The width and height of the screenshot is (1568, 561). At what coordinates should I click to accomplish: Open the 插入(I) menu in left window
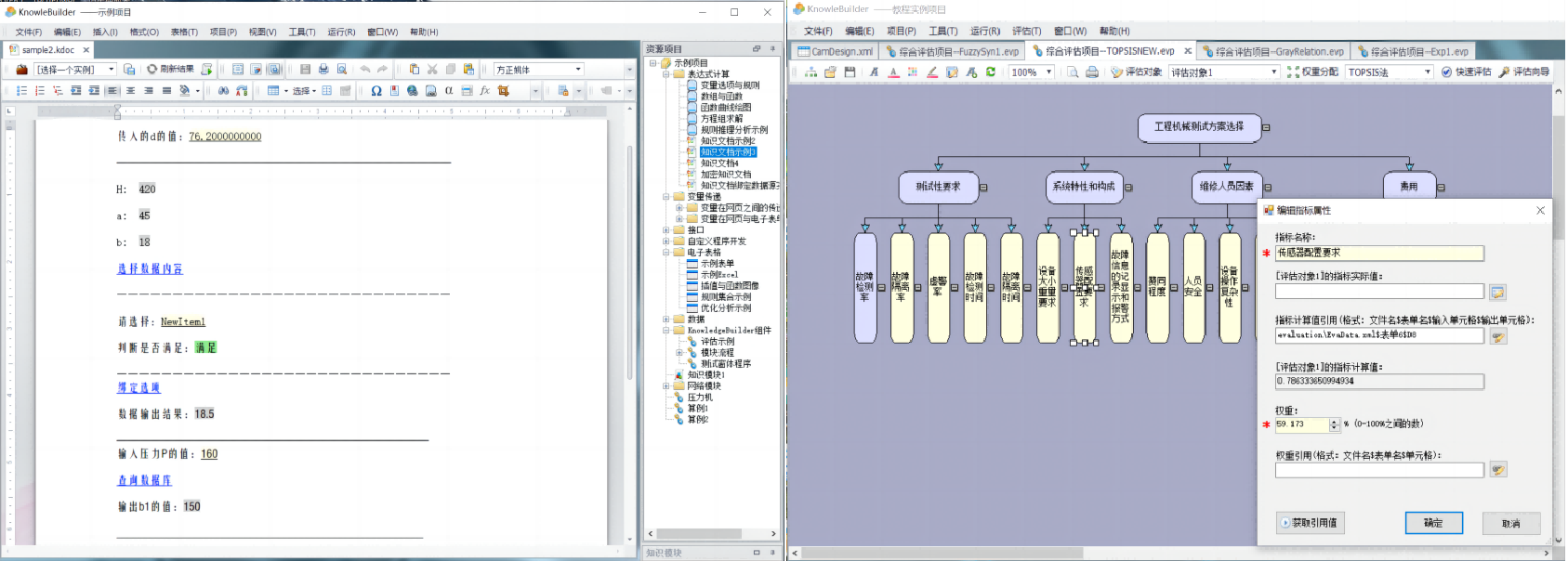coord(105,33)
